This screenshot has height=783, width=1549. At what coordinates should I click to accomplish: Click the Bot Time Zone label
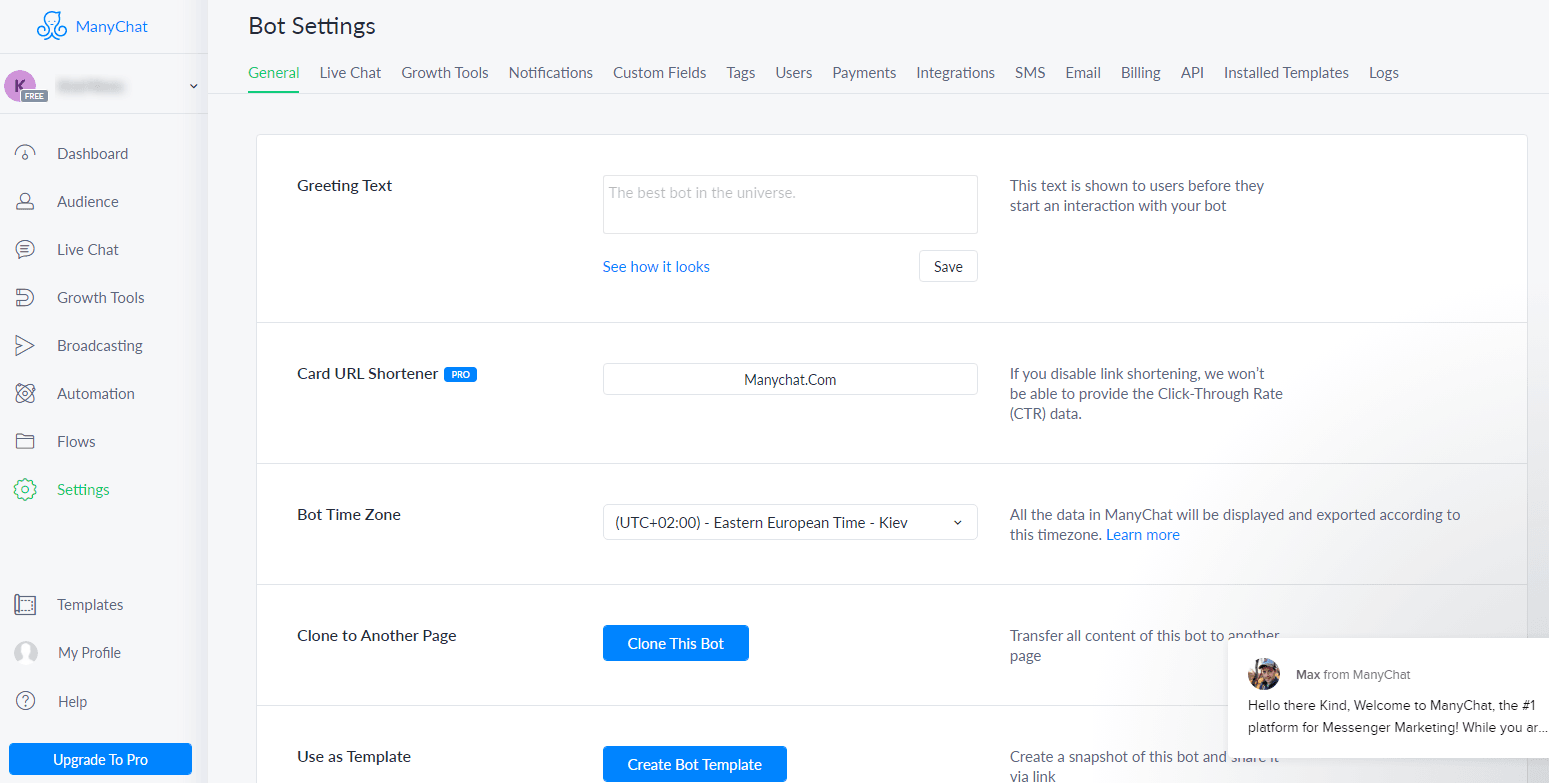click(x=349, y=515)
